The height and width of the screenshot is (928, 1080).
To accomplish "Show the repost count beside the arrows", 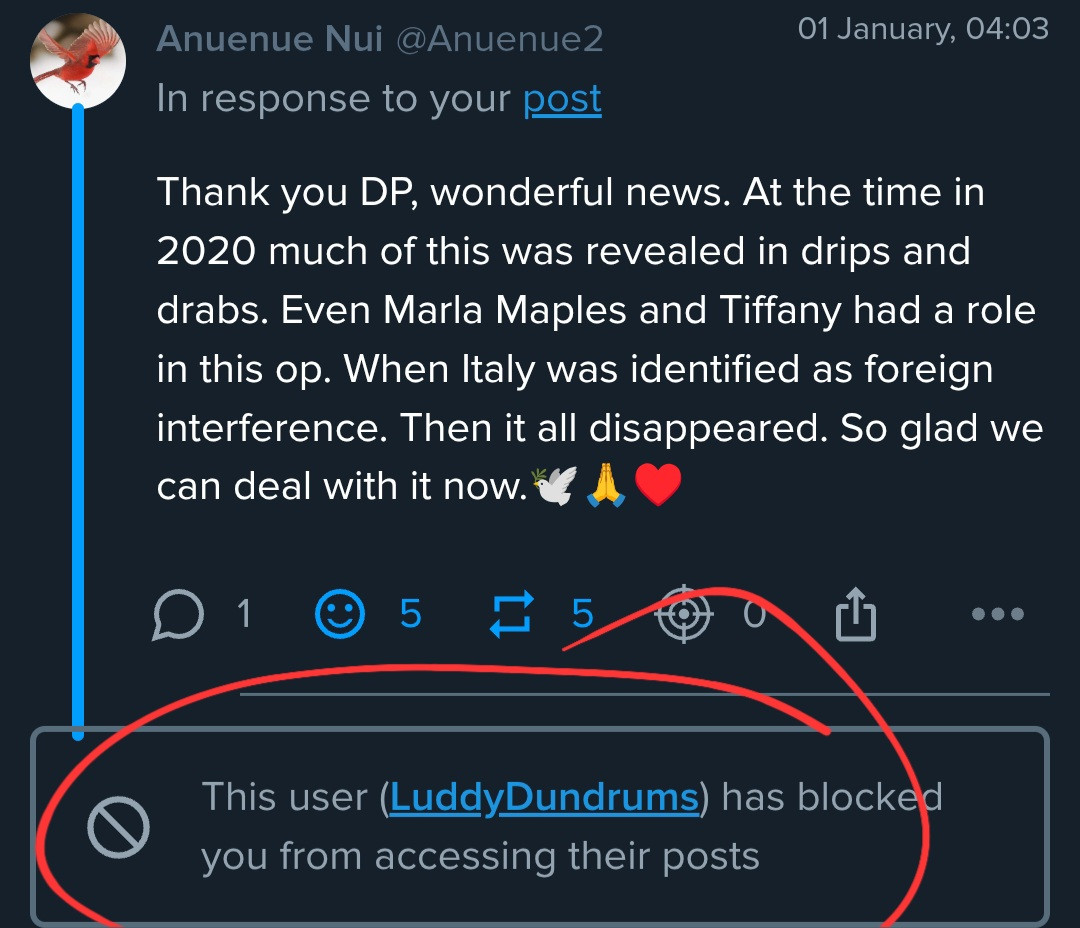I will [582, 614].
